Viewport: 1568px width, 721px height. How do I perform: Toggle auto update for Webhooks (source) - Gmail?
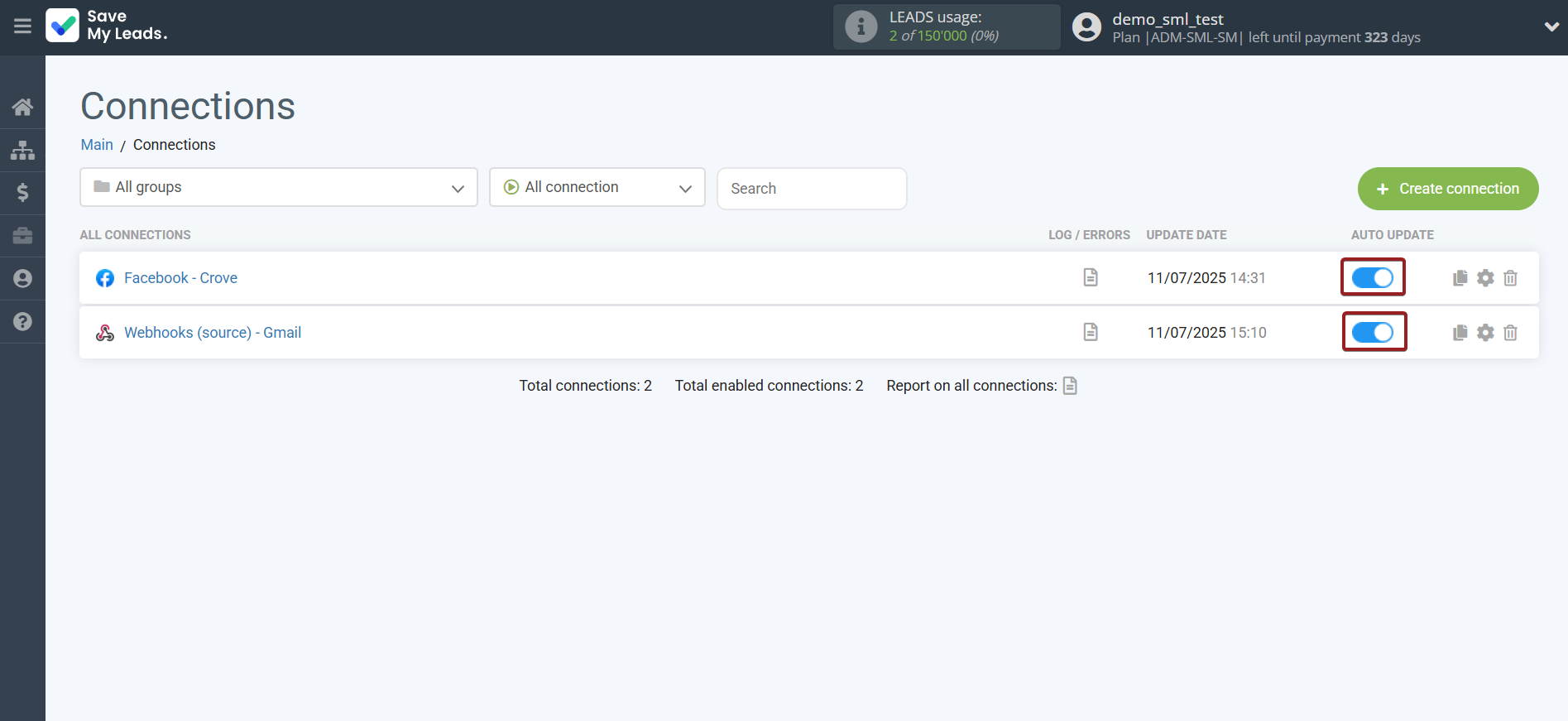[1373, 333]
